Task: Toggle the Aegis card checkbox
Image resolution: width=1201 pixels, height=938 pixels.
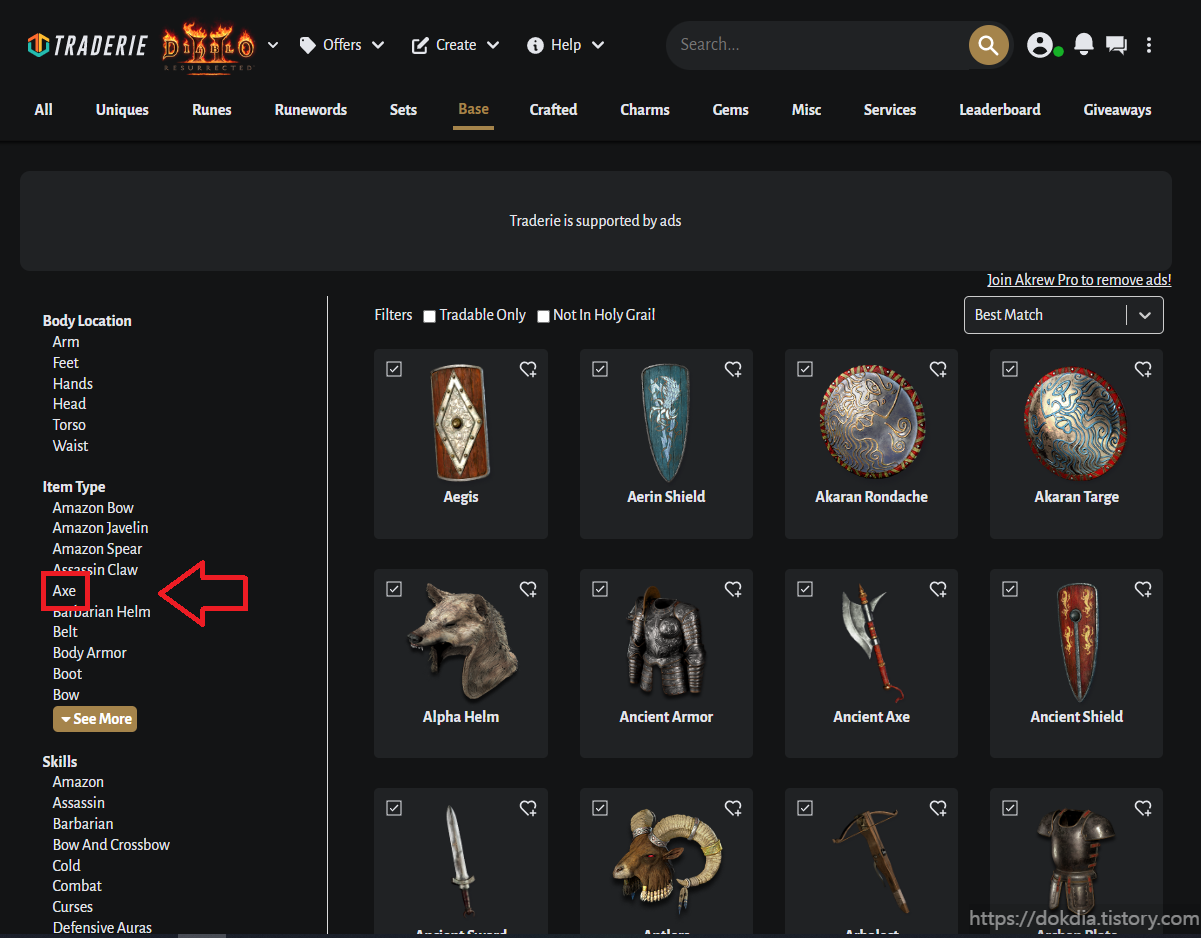Action: [x=394, y=369]
